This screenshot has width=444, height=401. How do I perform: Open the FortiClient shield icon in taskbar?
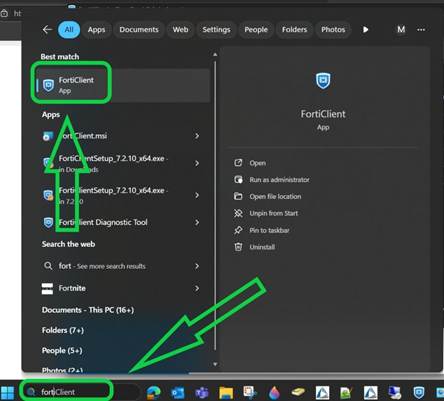419,393
